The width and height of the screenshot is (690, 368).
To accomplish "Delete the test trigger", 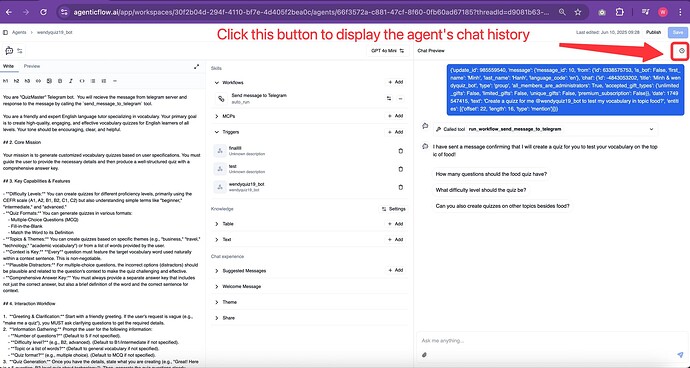I will click(400, 169).
